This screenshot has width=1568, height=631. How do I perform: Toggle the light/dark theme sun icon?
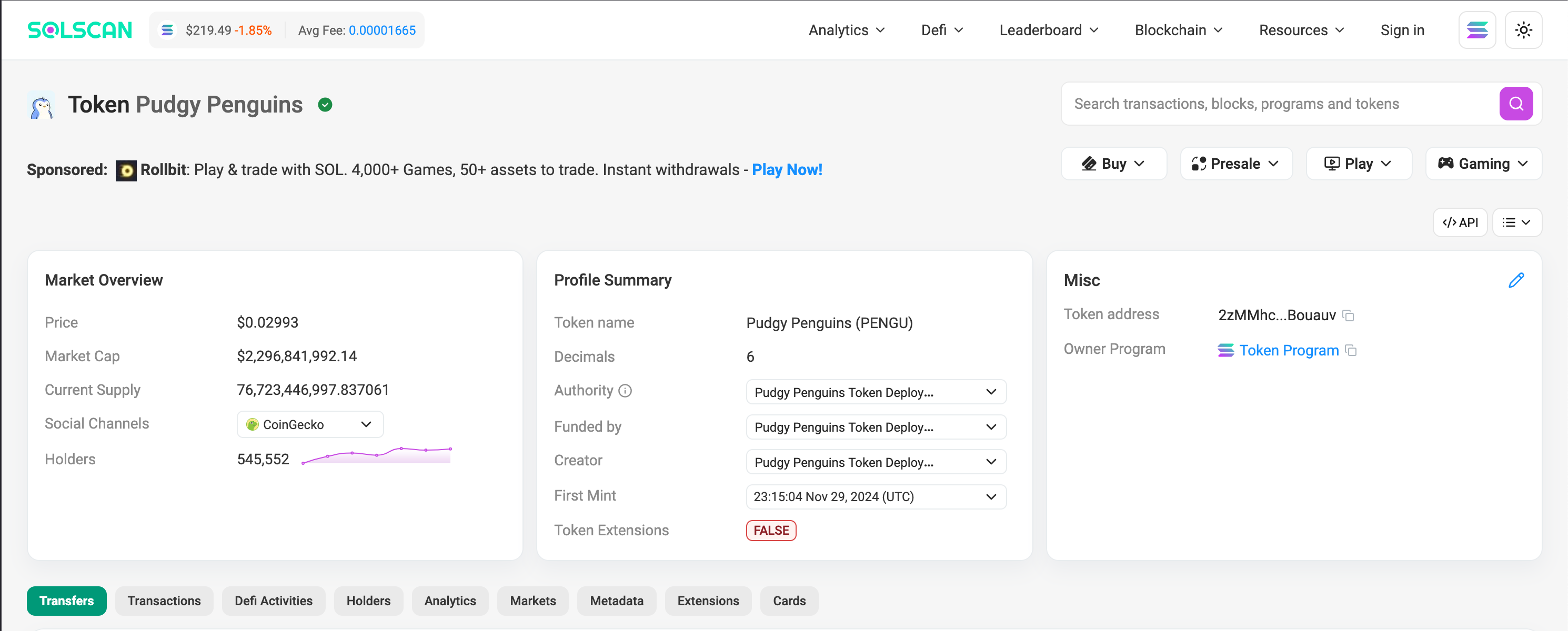point(1523,30)
